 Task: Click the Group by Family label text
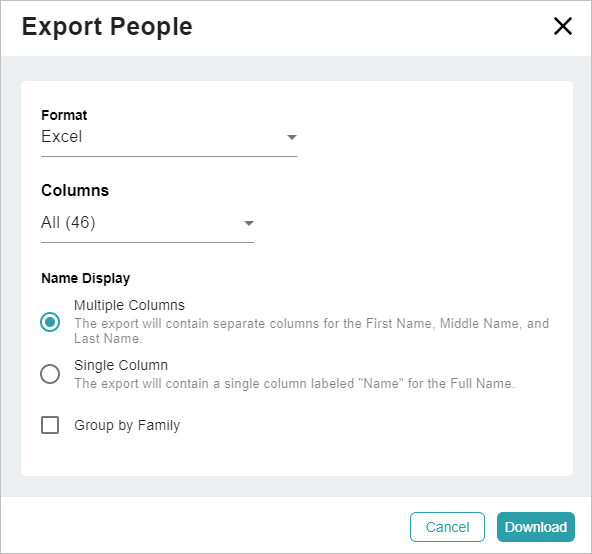pyautogui.click(x=127, y=425)
